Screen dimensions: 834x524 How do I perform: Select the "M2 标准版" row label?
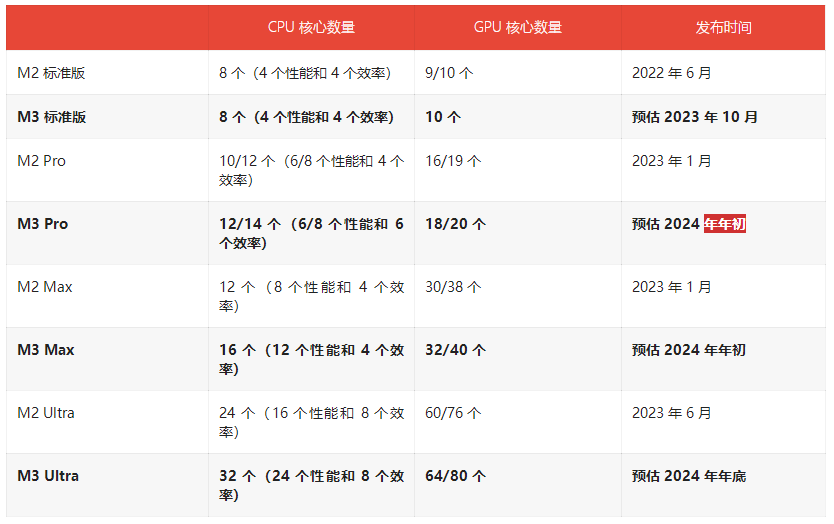tap(51, 73)
